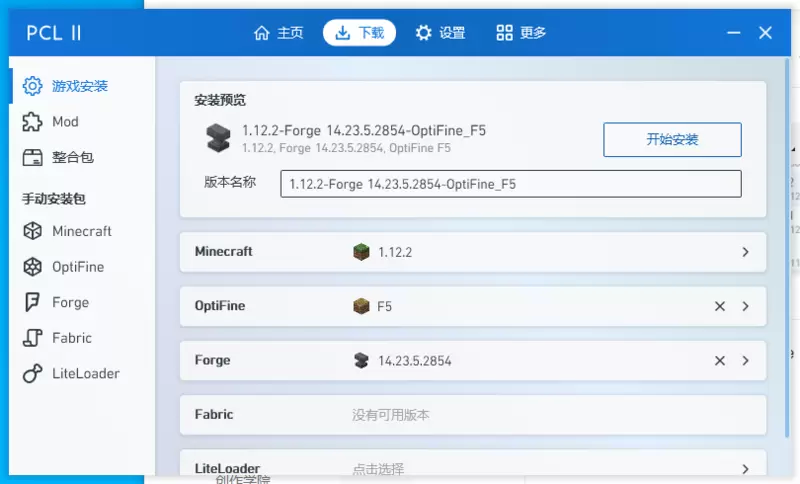Select the 下载 download tab
Screen dimensions: 800x484
click(x=359, y=33)
